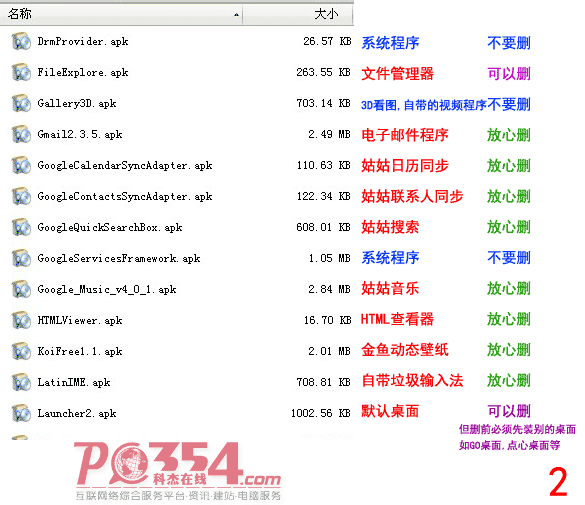Screen dimensions: 585x505
Task: Click the DrmProvider.apk file icon
Action: point(21,41)
